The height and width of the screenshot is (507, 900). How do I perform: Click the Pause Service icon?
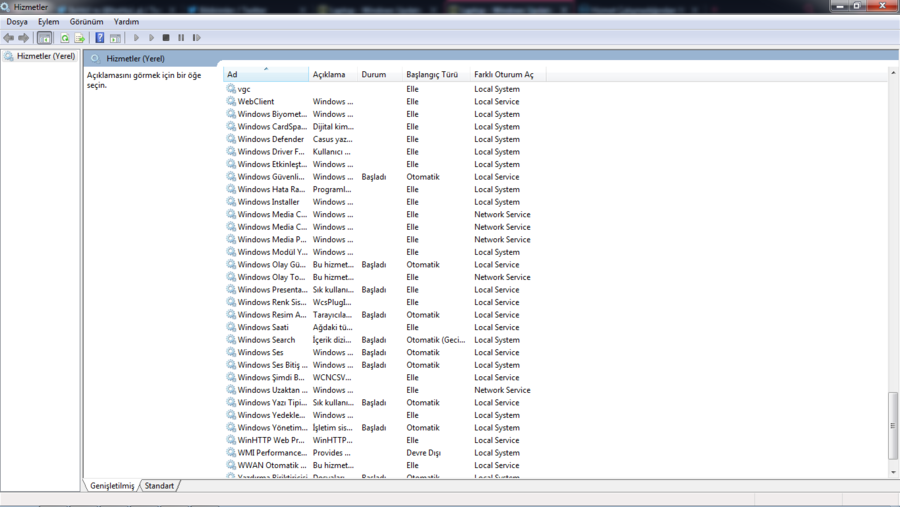coord(181,38)
